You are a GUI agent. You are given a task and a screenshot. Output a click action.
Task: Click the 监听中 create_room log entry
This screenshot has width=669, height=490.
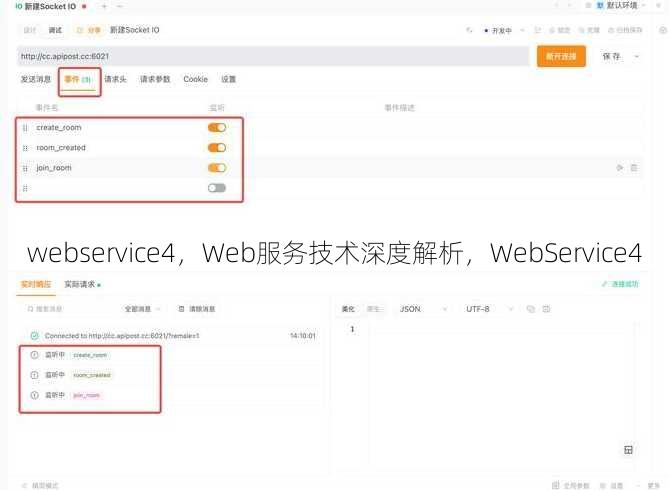pyautogui.click(x=77, y=355)
